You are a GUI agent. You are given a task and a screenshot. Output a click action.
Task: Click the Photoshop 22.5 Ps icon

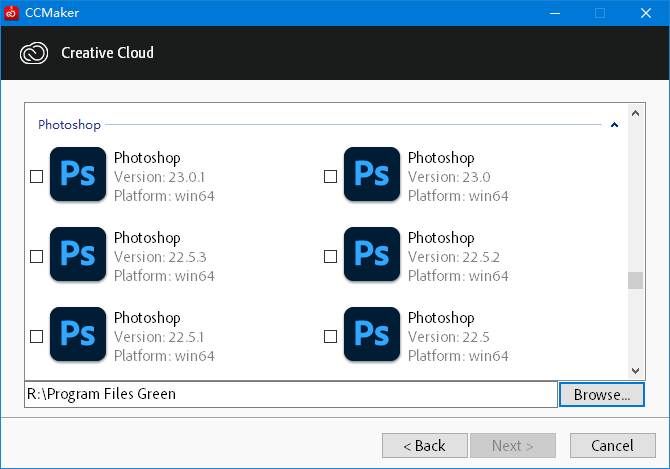tap(372, 334)
